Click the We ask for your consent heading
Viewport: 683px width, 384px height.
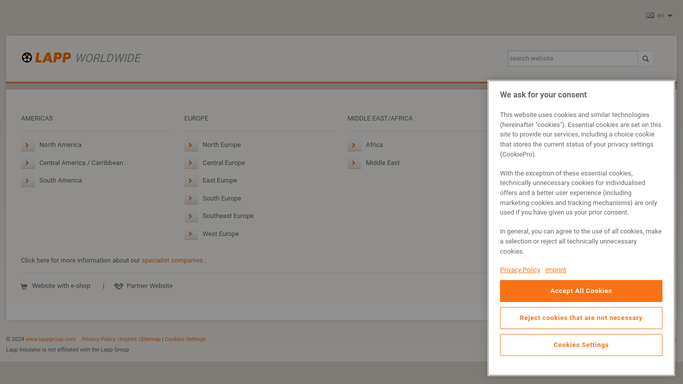(x=543, y=95)
